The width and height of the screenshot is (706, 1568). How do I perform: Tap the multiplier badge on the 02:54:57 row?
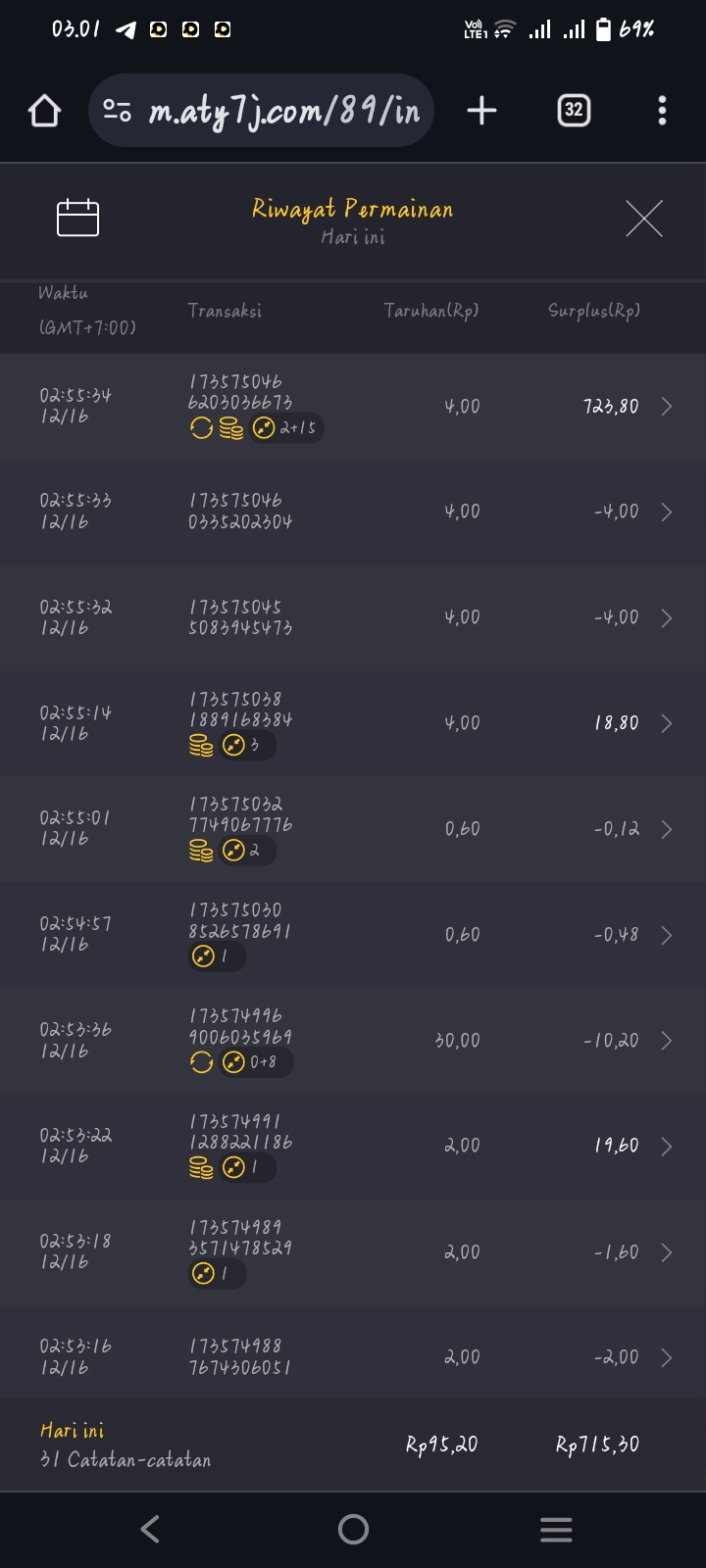216,956
